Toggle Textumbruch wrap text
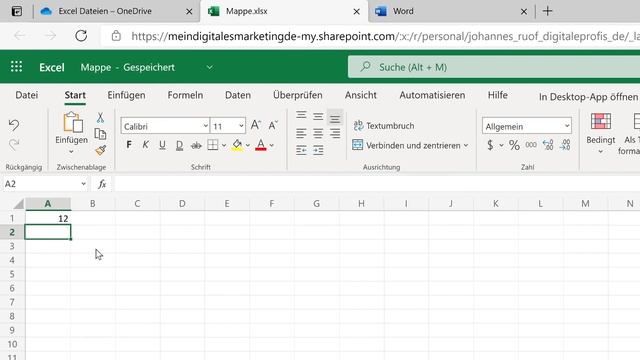The height and width of the screenshot is (360, 640). [384, 126]
